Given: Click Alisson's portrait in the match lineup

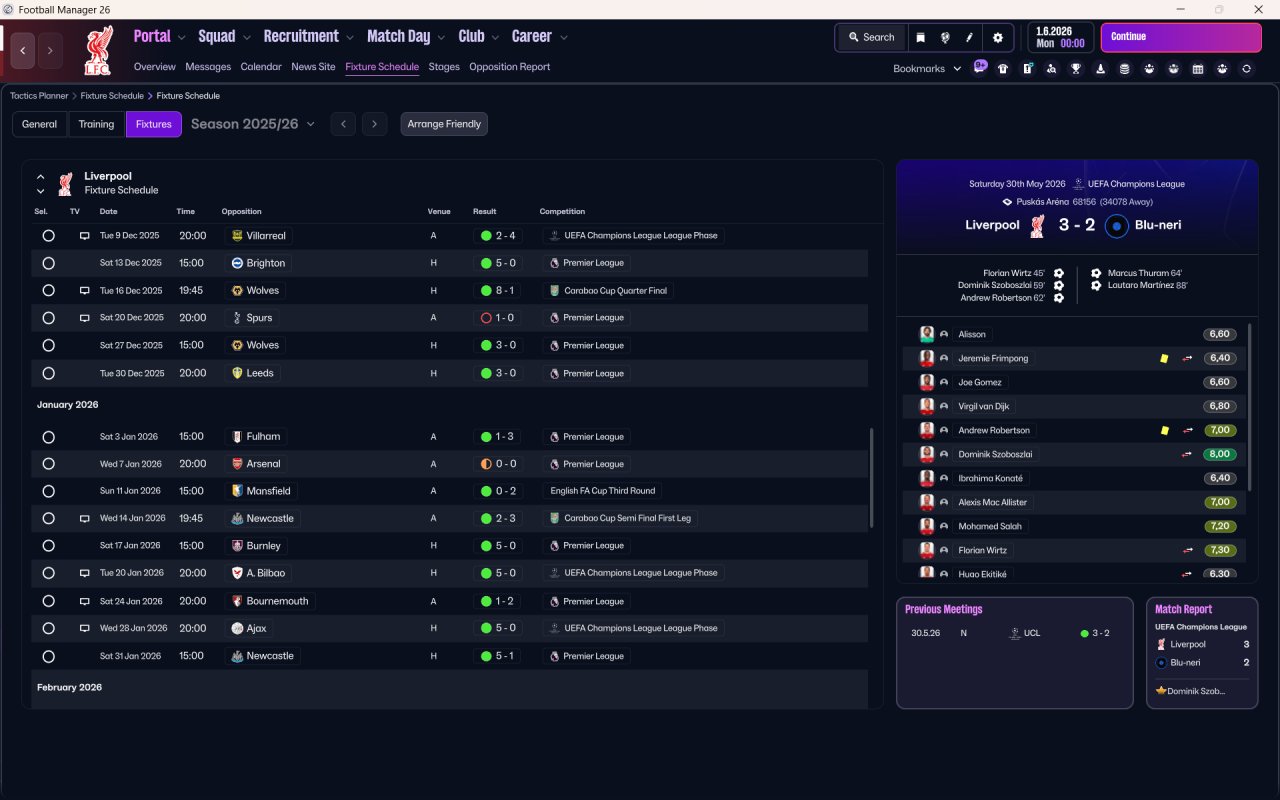Looking at the screenshot, I should click(x=927, y=334).
